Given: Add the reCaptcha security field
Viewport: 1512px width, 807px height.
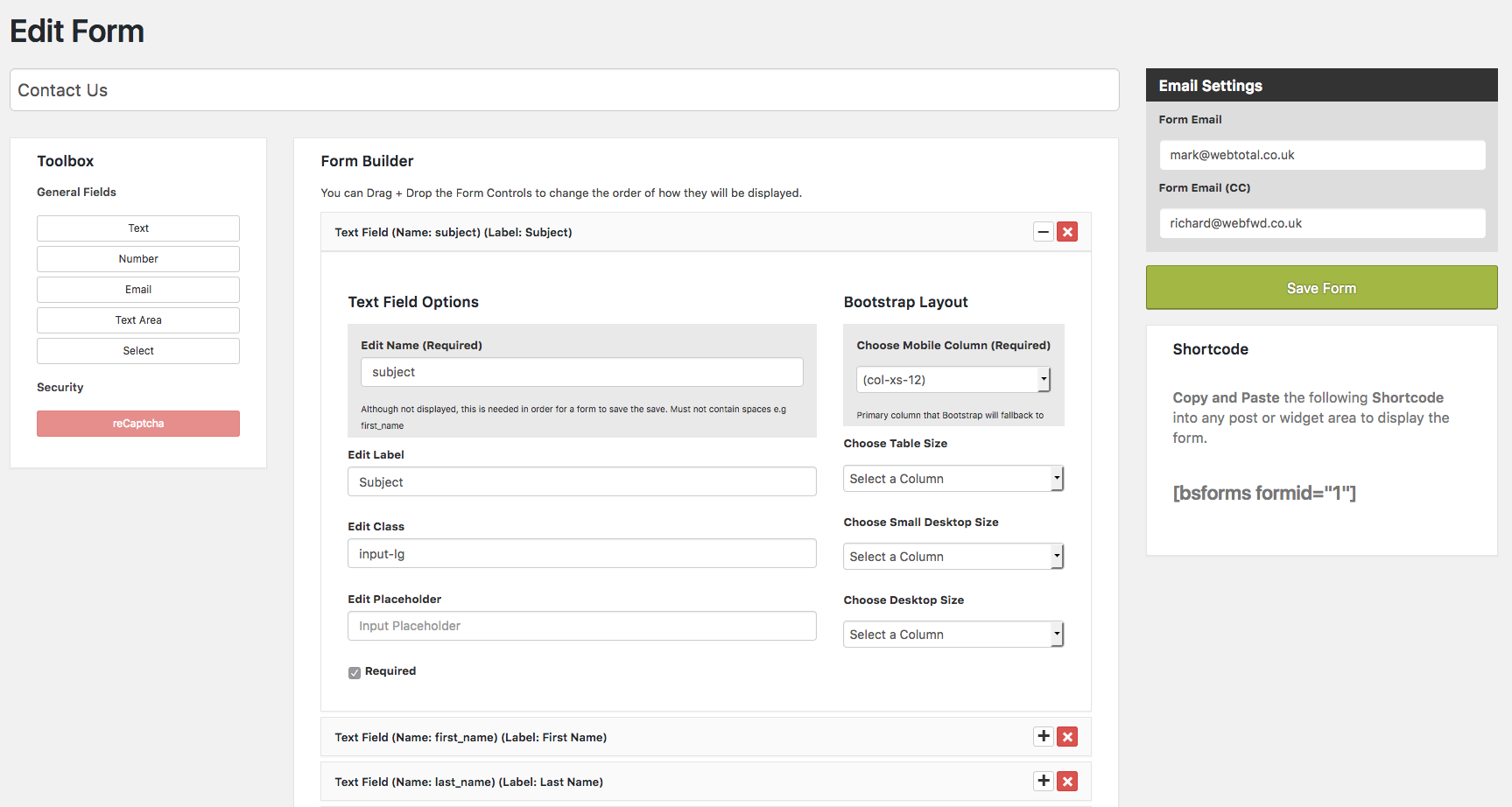Looking at the screenshot, I should coord(138,424).
